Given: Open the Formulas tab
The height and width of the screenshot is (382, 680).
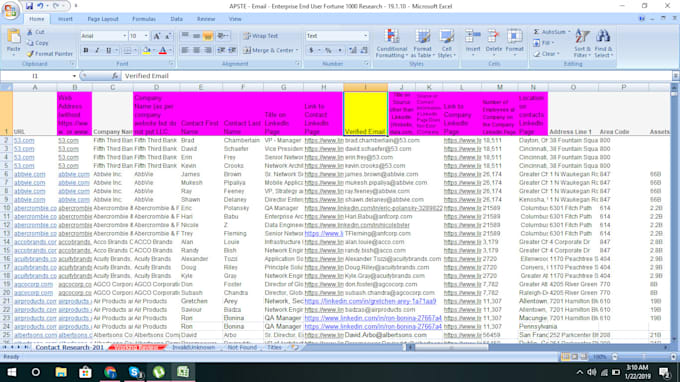Looking at the screenshot, I should coord(144,19).
